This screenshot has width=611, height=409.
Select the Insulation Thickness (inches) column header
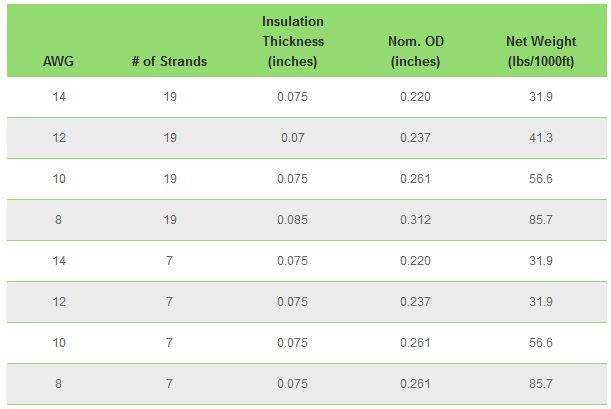point(293,41)
